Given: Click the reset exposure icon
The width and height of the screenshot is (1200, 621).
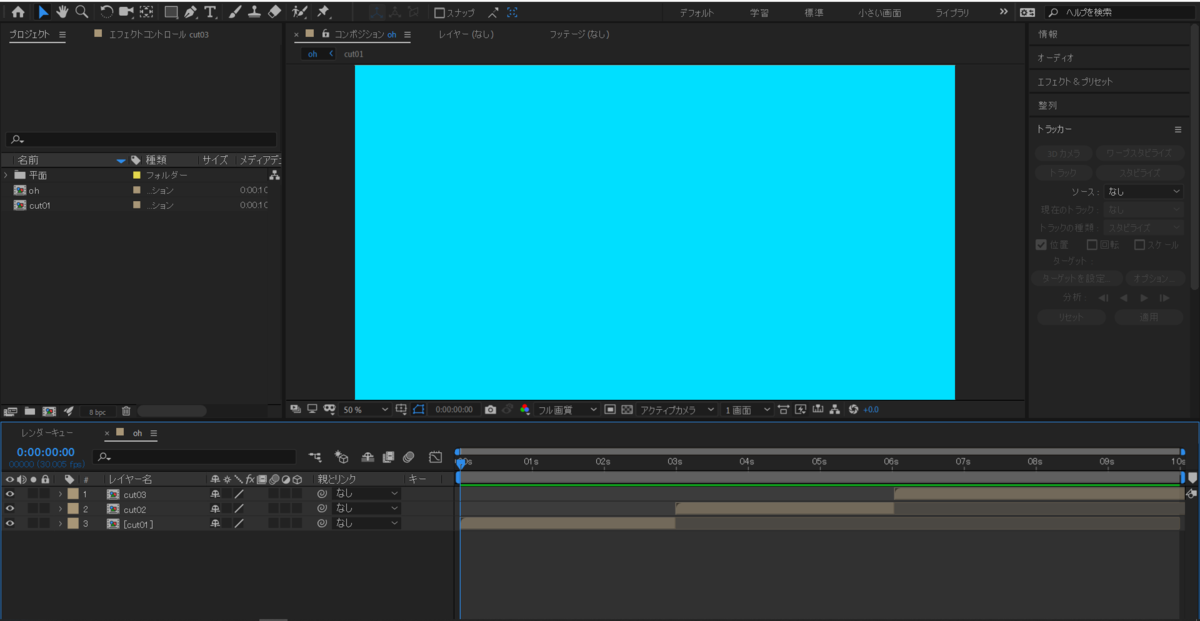Looking at the screenshot, I should tap(853, 410).
